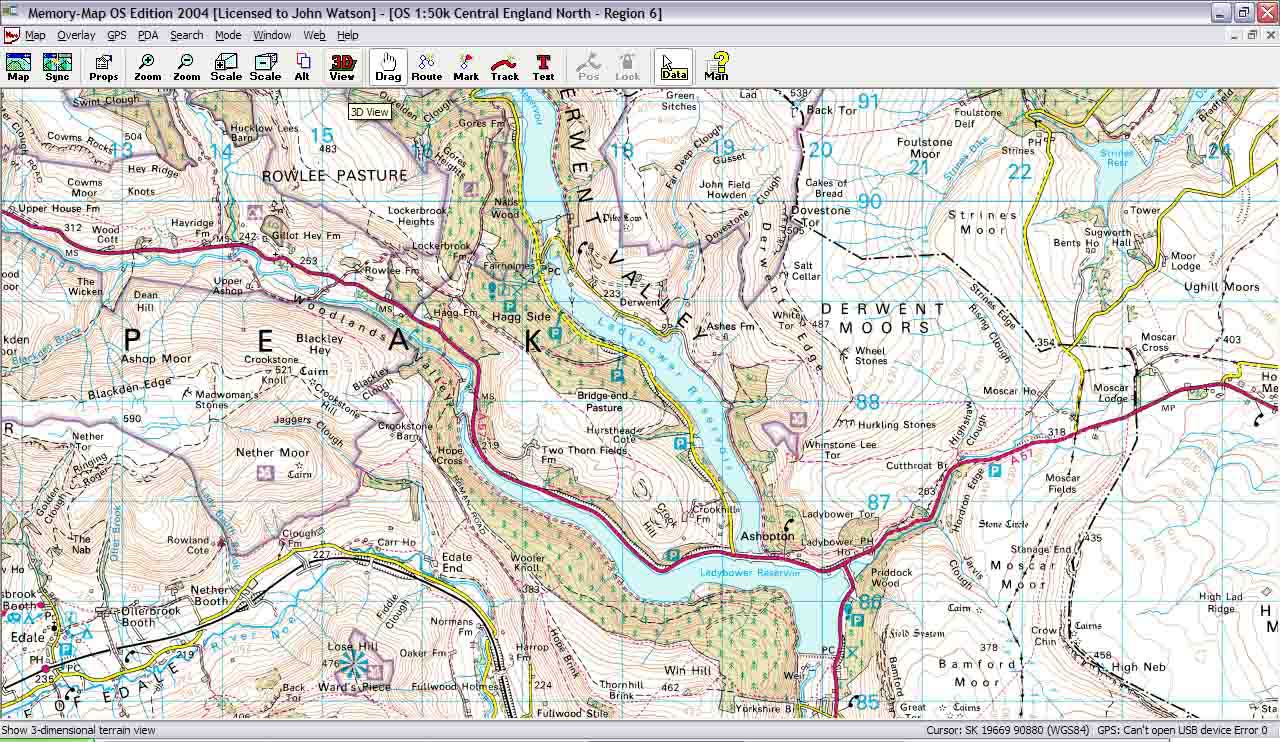This screenshot has width=1280, height=742.
Task: Open the Overlay menu
Action: click(76, 35)
